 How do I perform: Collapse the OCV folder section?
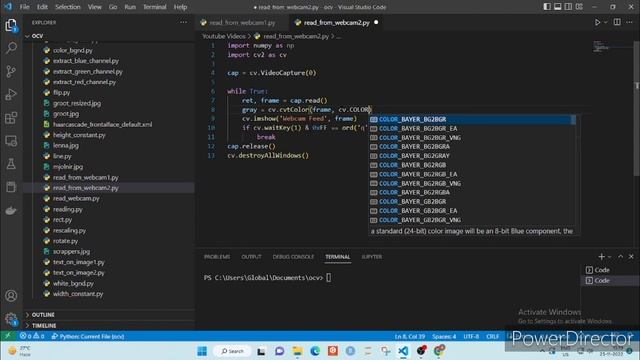click(x=37, y=36)
